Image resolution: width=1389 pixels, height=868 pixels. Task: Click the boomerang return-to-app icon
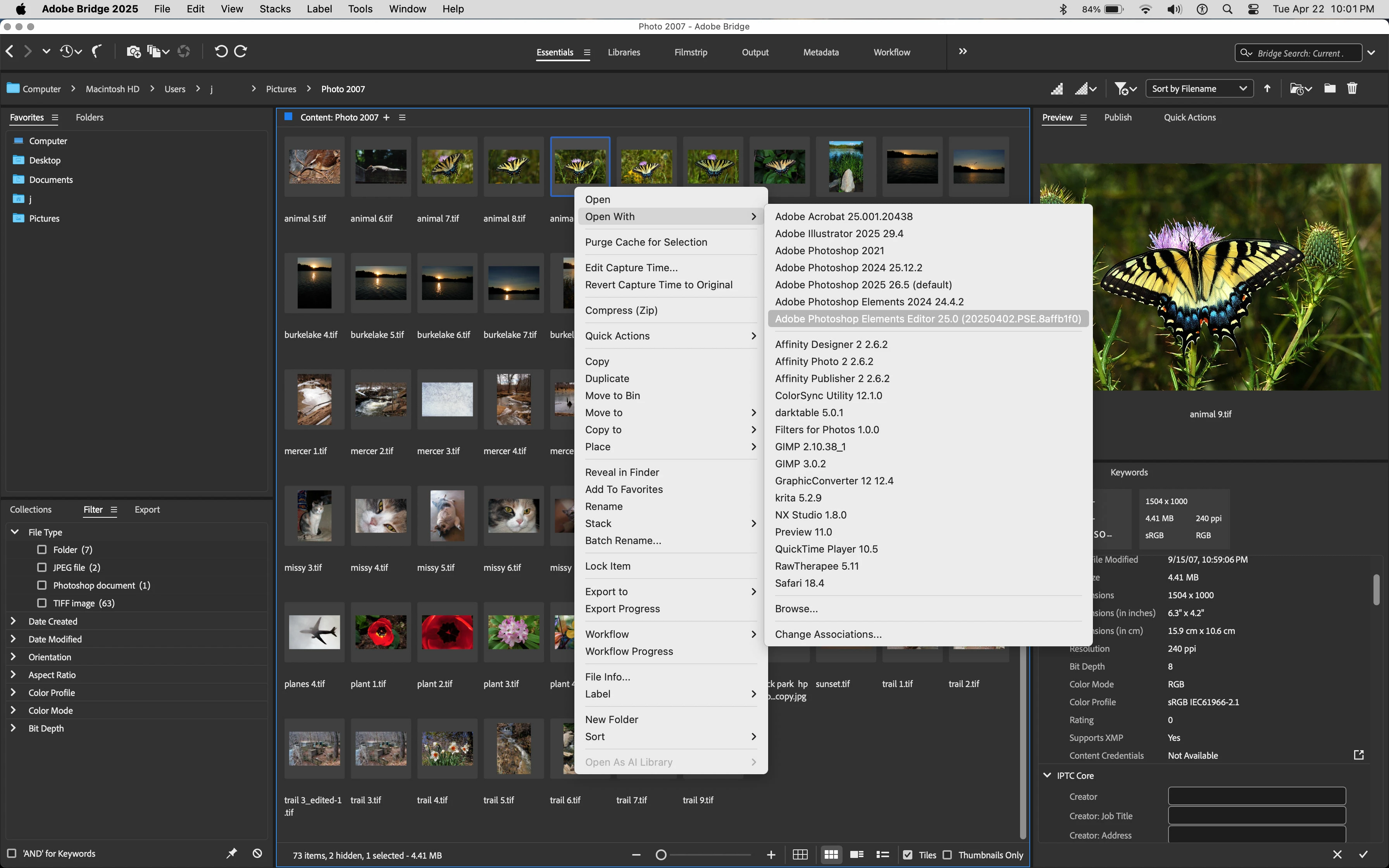(98, 52)
